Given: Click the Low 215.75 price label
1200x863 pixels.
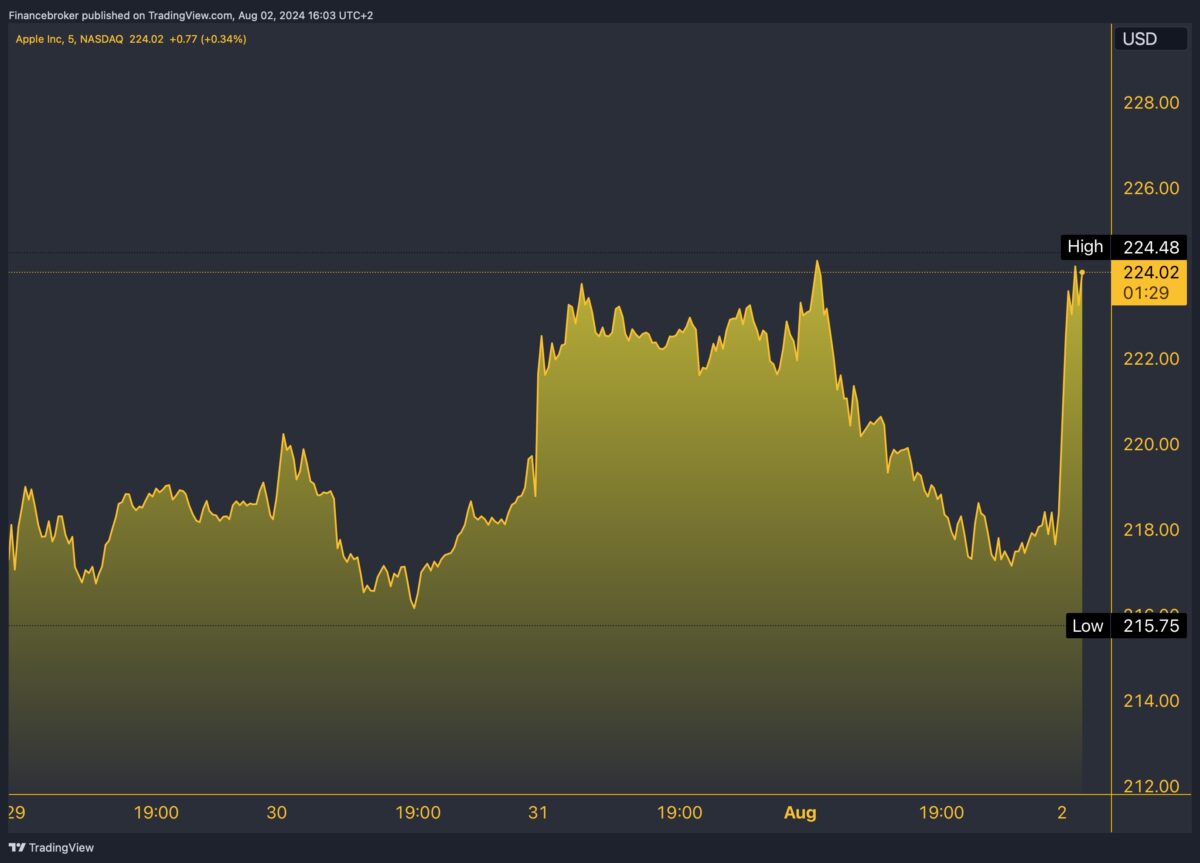Looking at the screenshot, I should (x=1126, y=626).
